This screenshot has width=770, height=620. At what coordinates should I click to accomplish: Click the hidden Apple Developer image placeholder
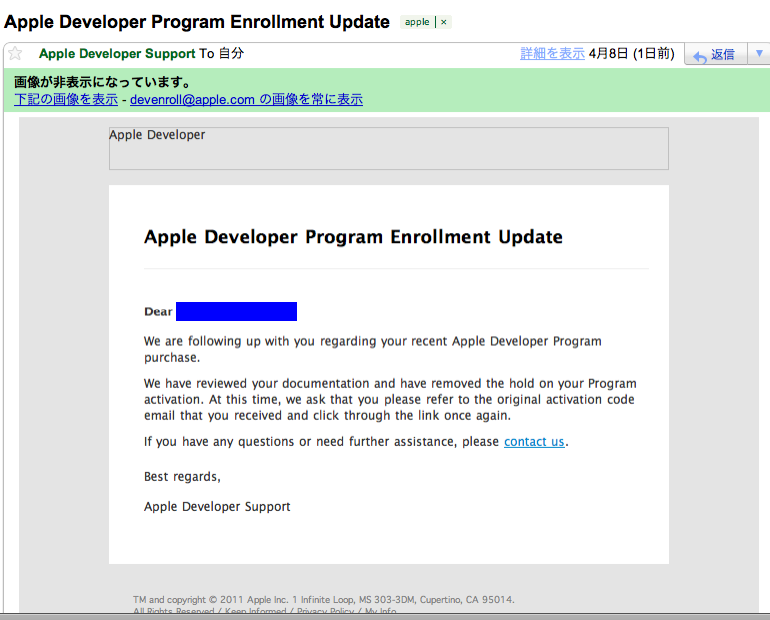[x=388, y=148]
